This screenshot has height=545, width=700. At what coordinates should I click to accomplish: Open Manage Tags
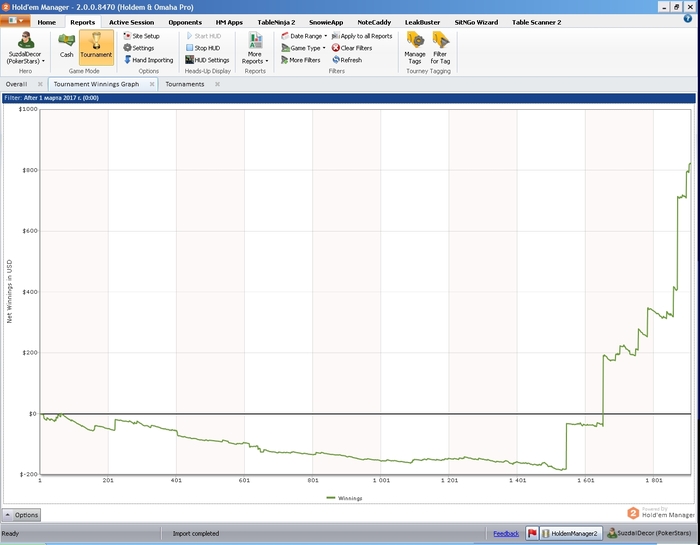click(x=414, y=46)
